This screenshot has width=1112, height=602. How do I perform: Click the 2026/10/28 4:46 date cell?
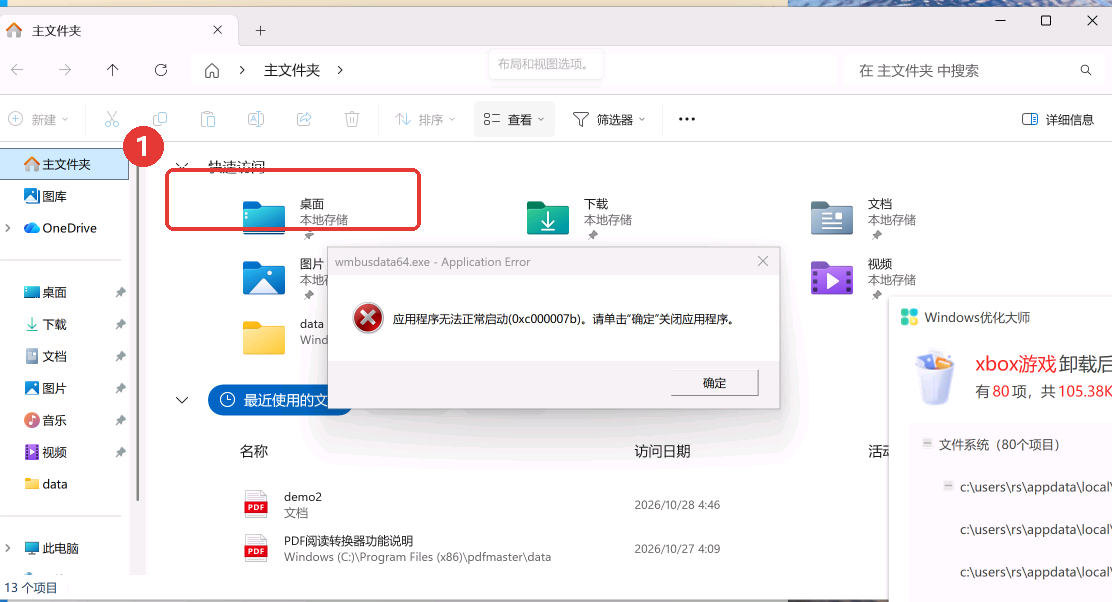click(677, 505)
